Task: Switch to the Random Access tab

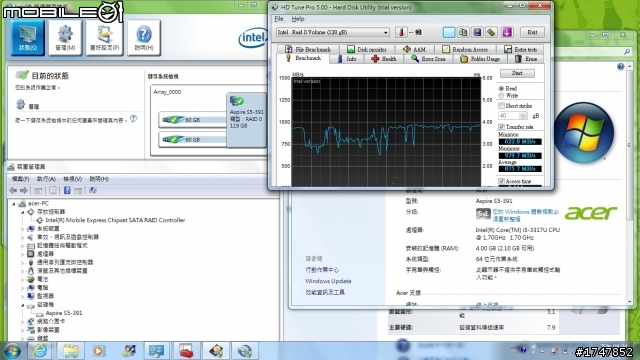Action: (465, 49)
